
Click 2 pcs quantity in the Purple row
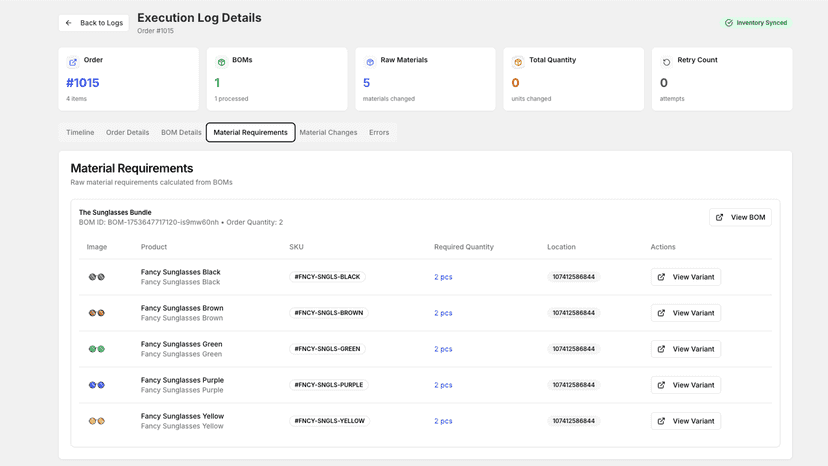click(443, 385)
